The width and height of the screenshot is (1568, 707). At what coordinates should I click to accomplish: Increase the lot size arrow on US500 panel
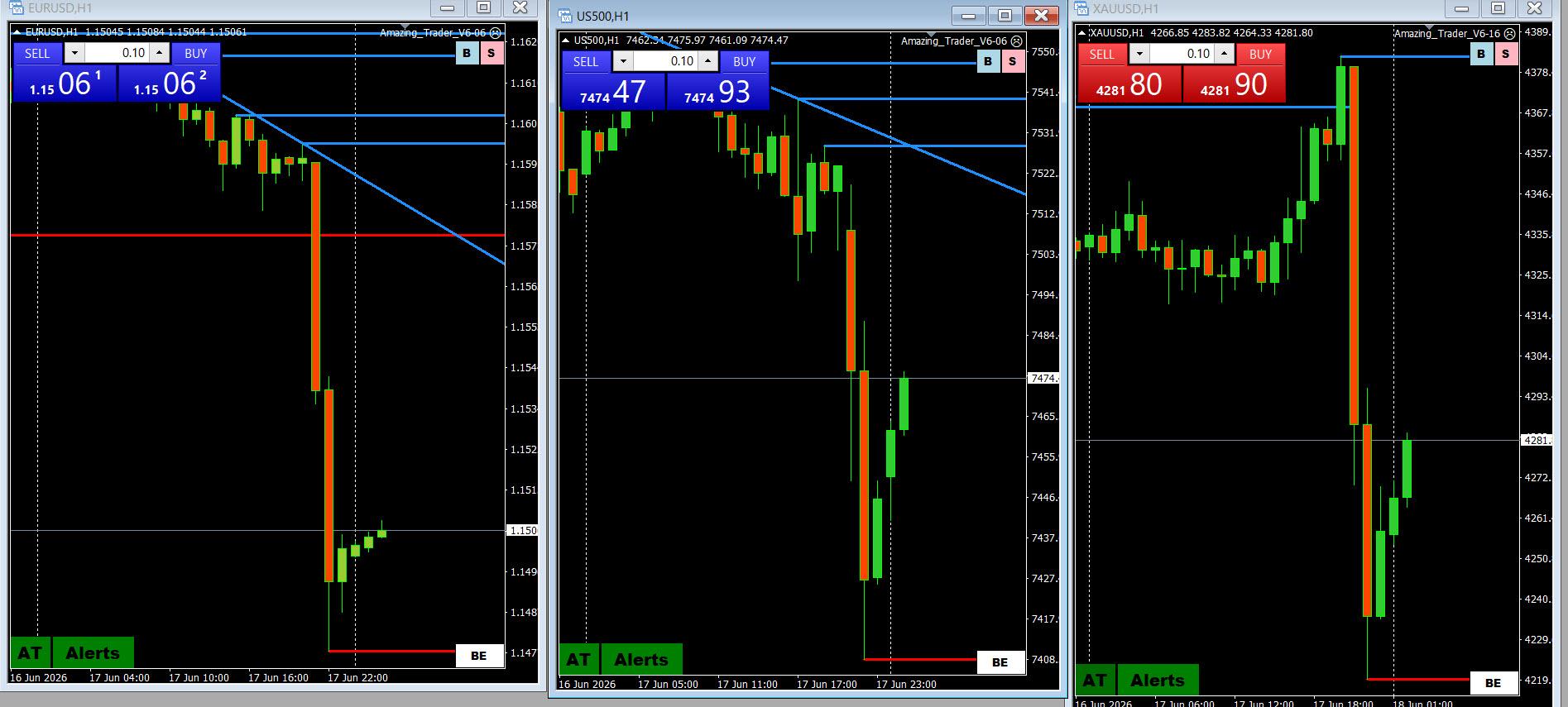(x=707, y=61)
